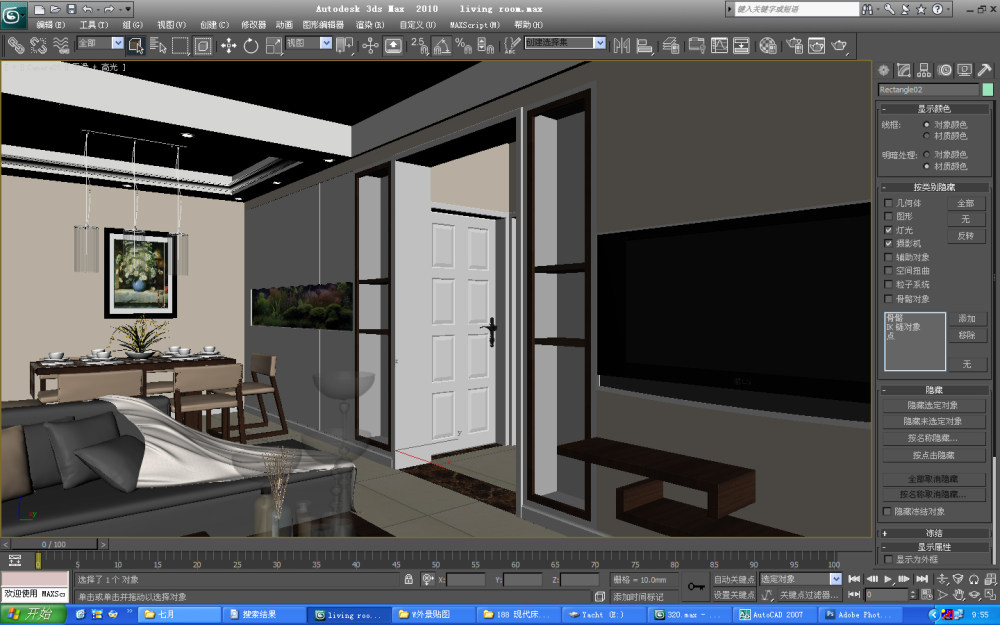
Task: Open the Schematic View
Action: (x=741, y=45)
